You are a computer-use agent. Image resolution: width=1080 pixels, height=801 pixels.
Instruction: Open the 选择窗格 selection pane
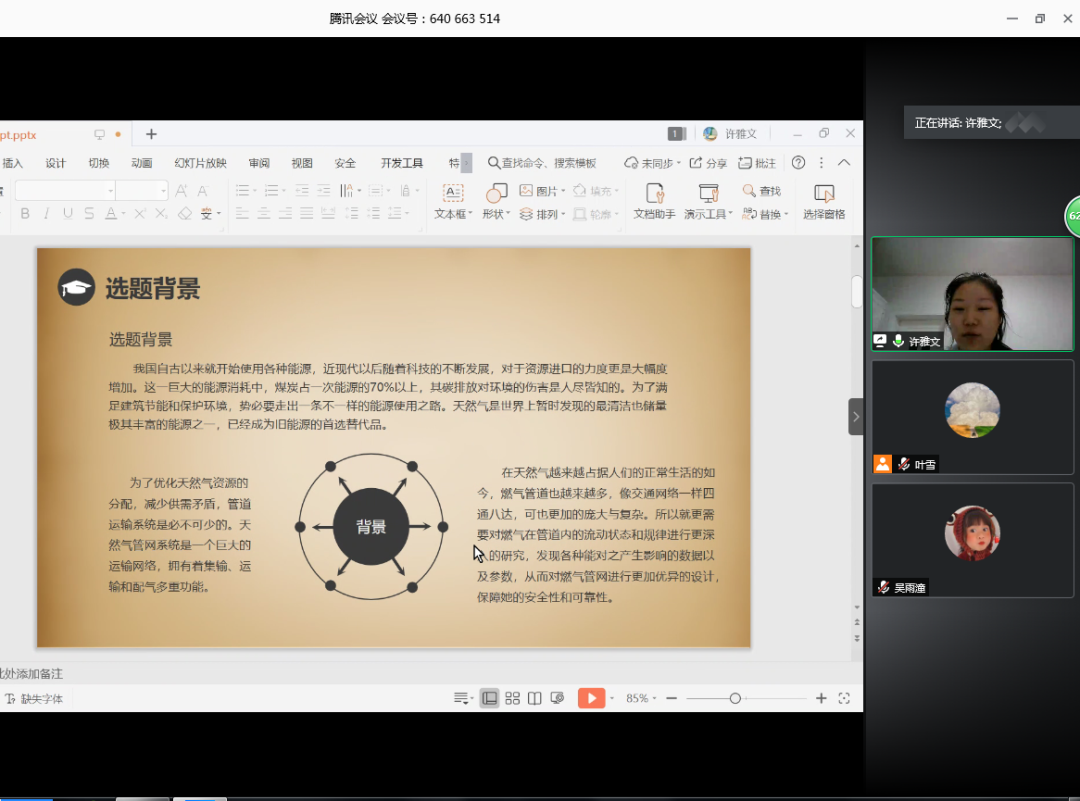824,194
